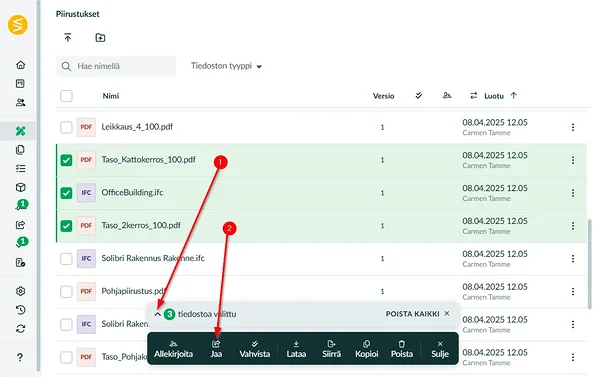
Task: Toggle the select-all checkbox in header
Action: 66,96
